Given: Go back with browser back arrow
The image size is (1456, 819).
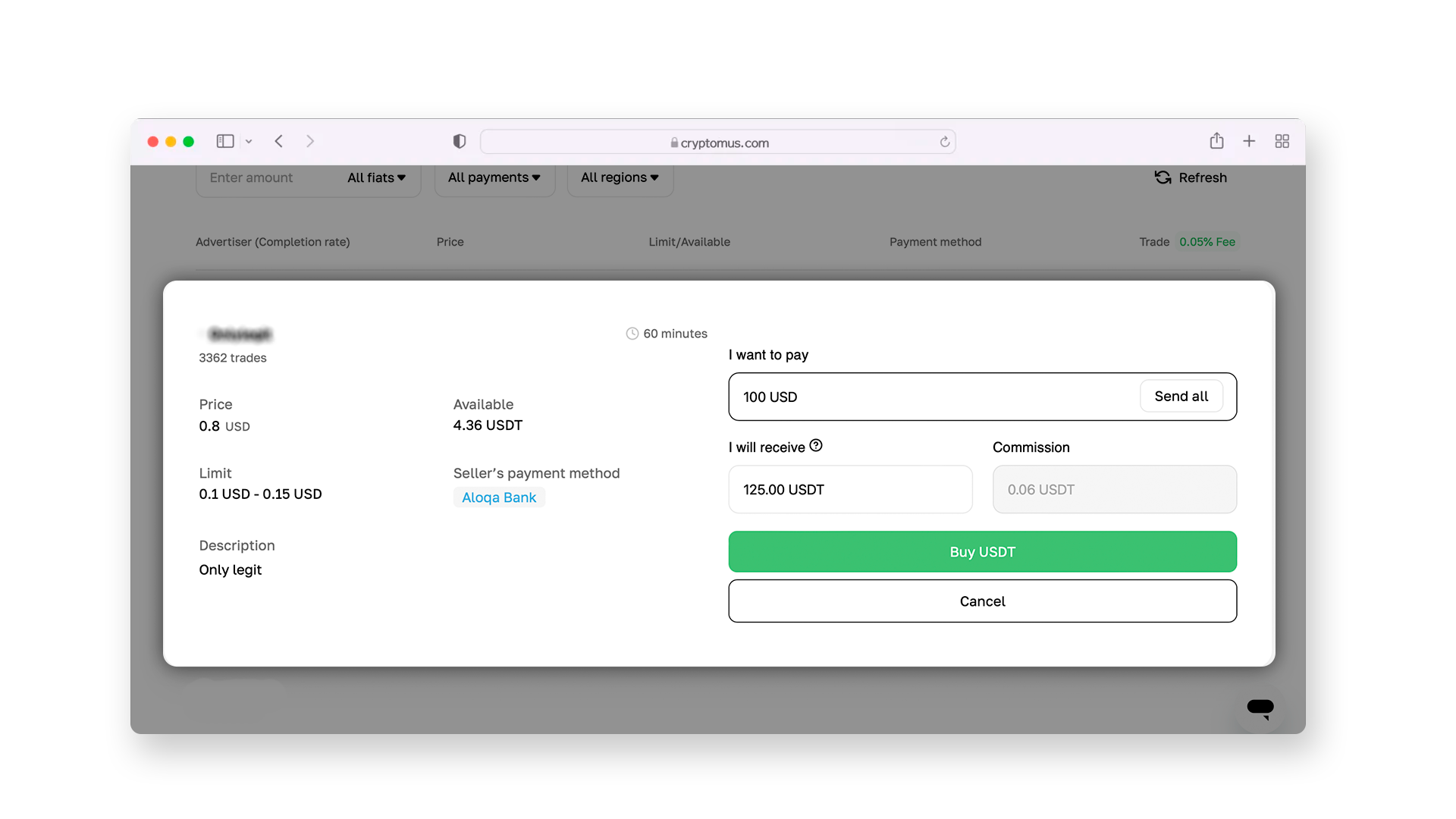Looking at the screenshot, I should click(279, 141).
